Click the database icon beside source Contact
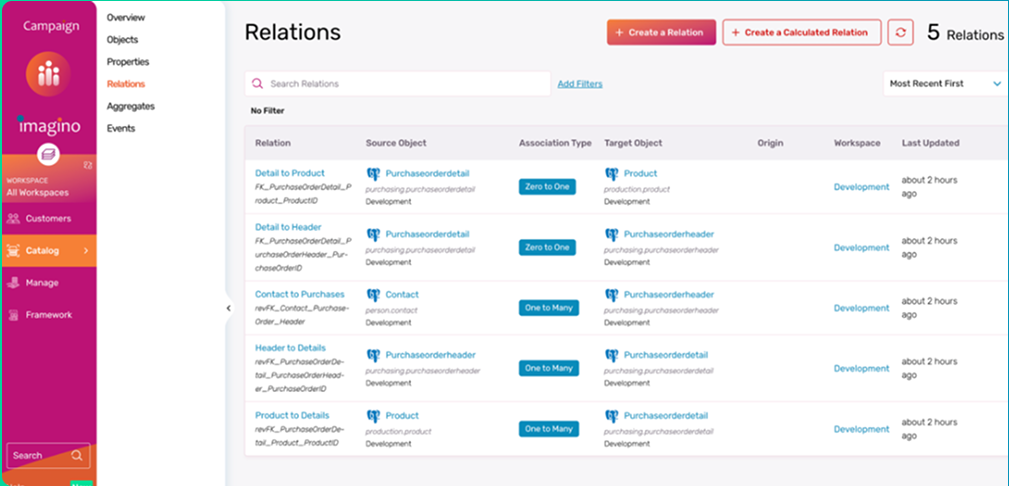This screenshot has height=486, width=1009. point(374,295)
